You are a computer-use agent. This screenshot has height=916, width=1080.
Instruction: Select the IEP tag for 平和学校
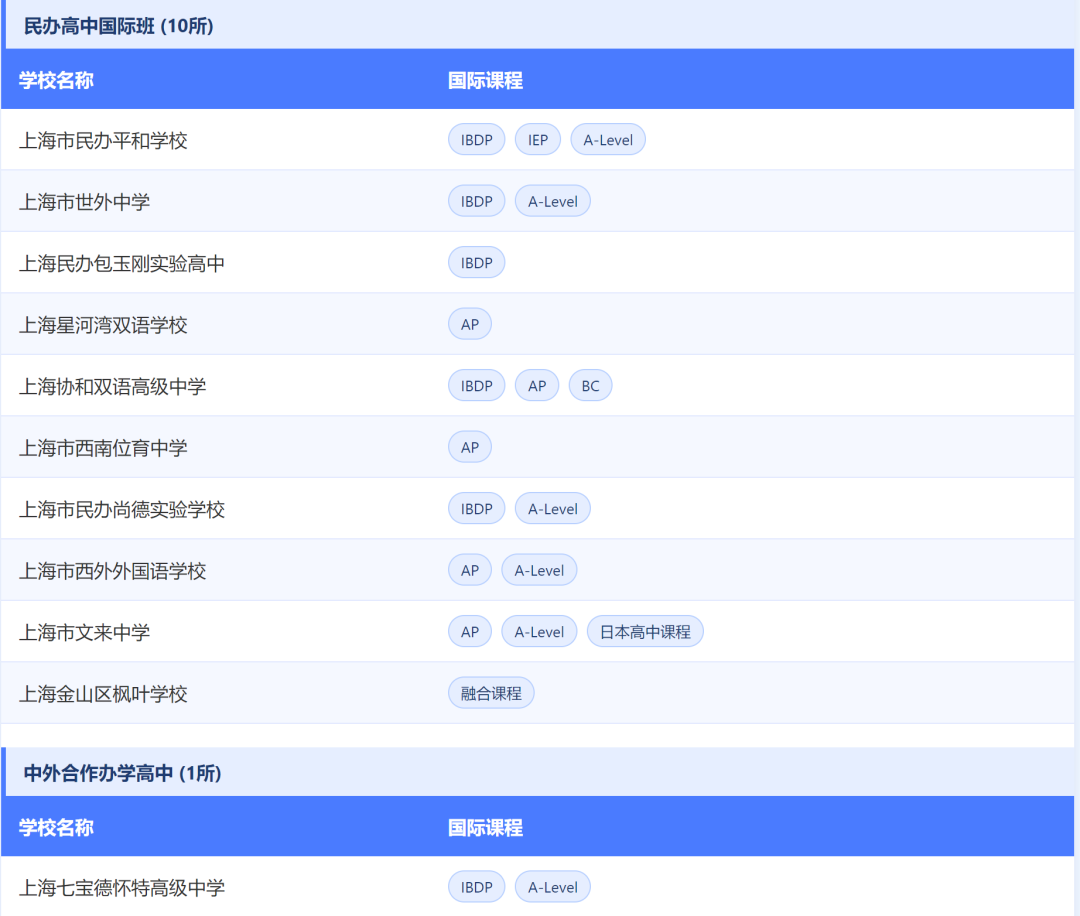pos(537,139)
